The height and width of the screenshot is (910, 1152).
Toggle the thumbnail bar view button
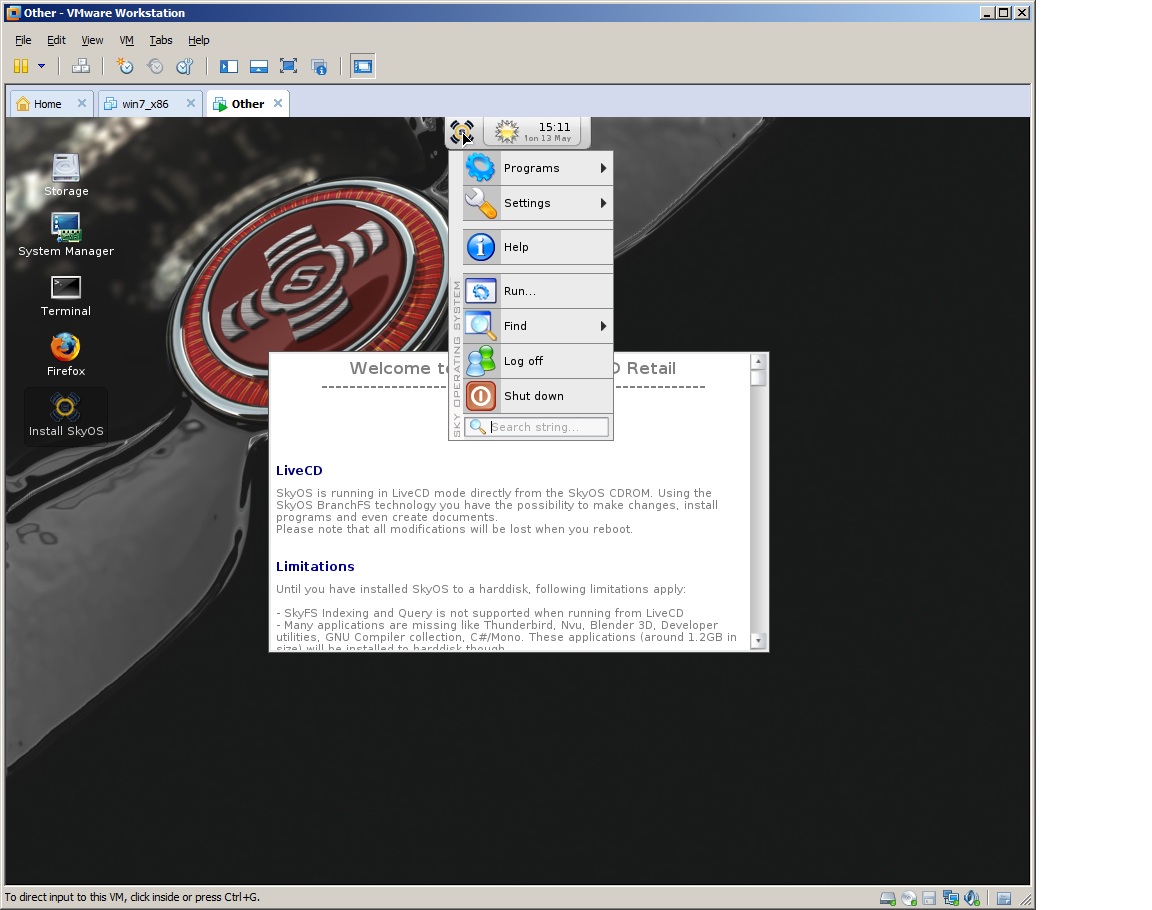(258, 66)
